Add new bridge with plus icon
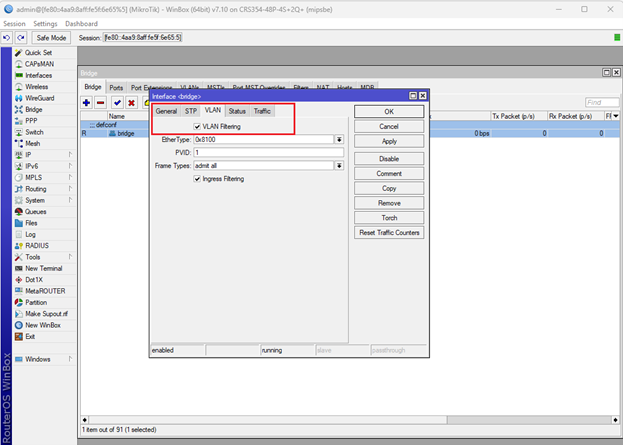This screenshot has height=445, width=623. point(86,103)
